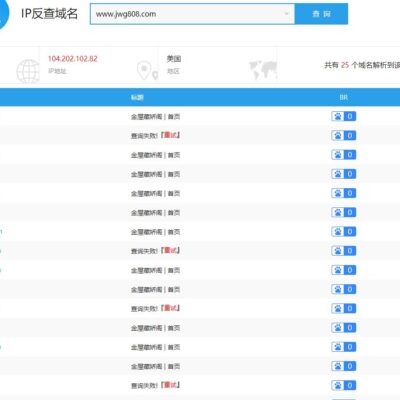The height and width of the screenshot is (400, 400).
Task: Click 重试 link in the last failed query row
Action: tap(171, 385)
